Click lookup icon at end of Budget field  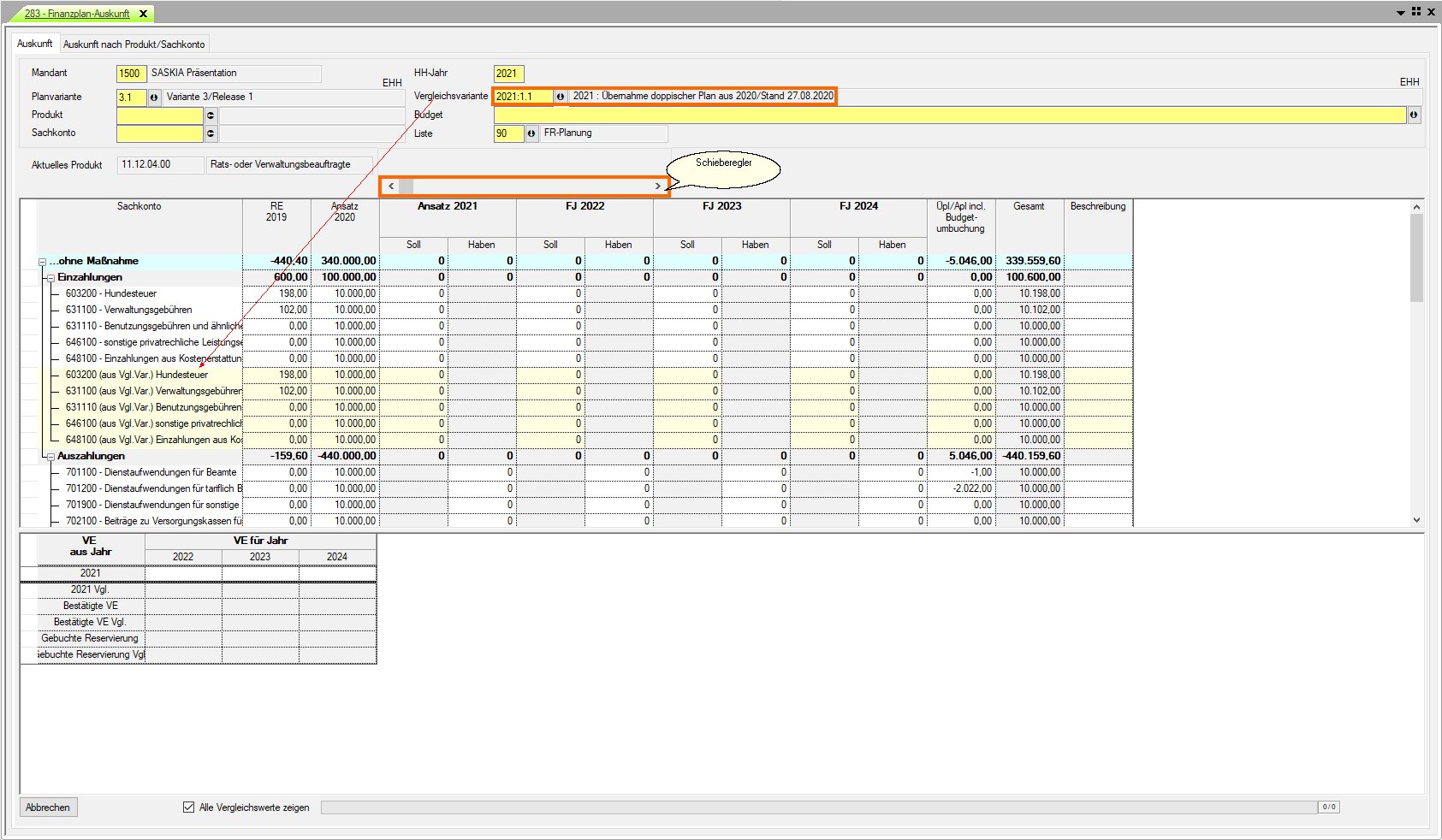[x=1414, y=115]
